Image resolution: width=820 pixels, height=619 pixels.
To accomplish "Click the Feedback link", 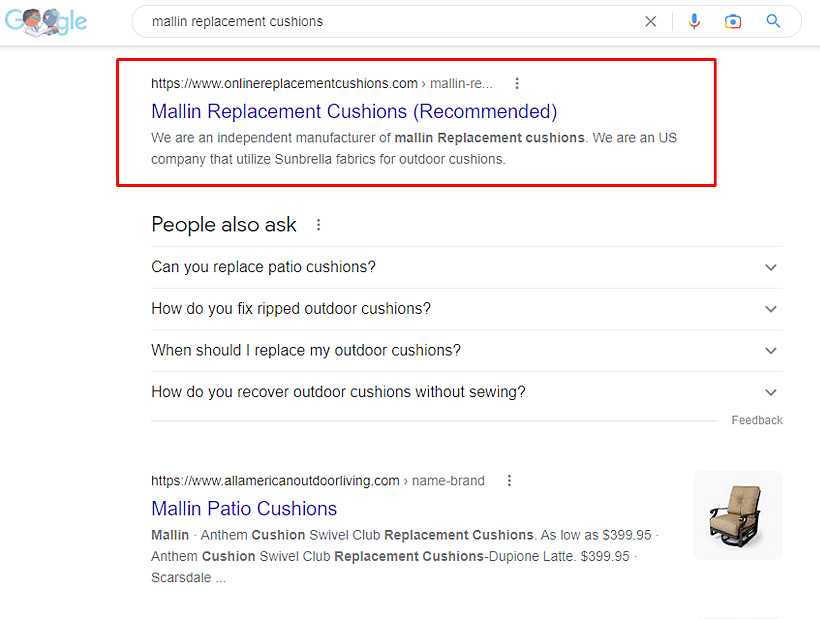I will (x=757, y=420).
